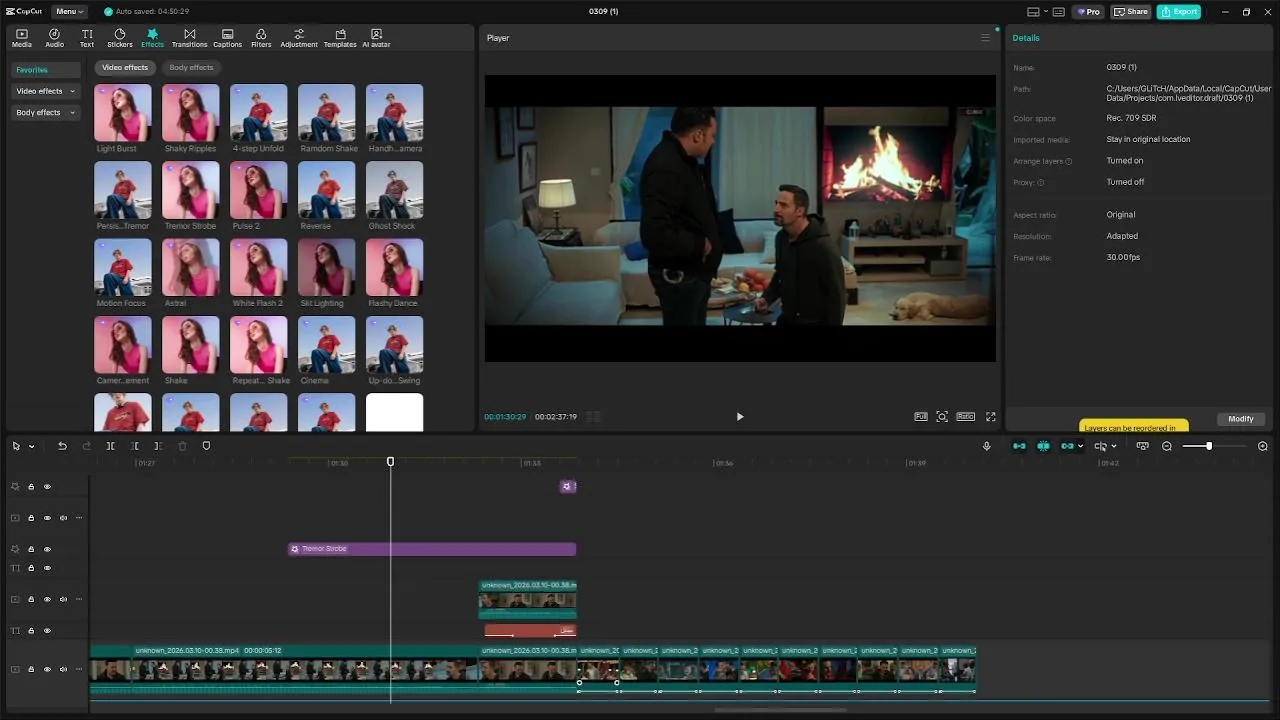This screenshot has height=720, width=1280.
Task: Open the Player panel hamburger menu
Action: (985, 38)
